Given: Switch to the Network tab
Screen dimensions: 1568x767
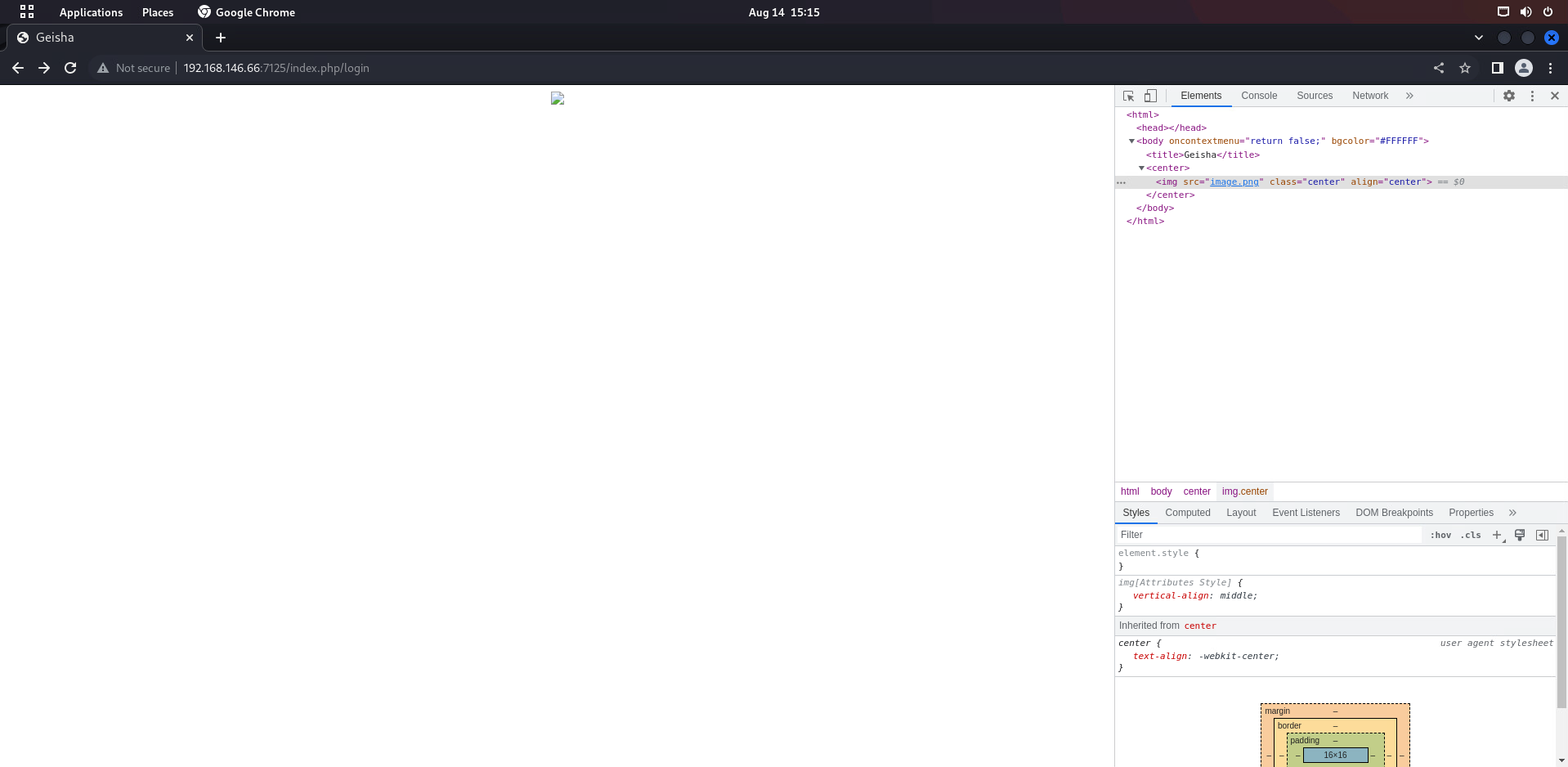Looking at the screenshot, I should (1370, 96).
